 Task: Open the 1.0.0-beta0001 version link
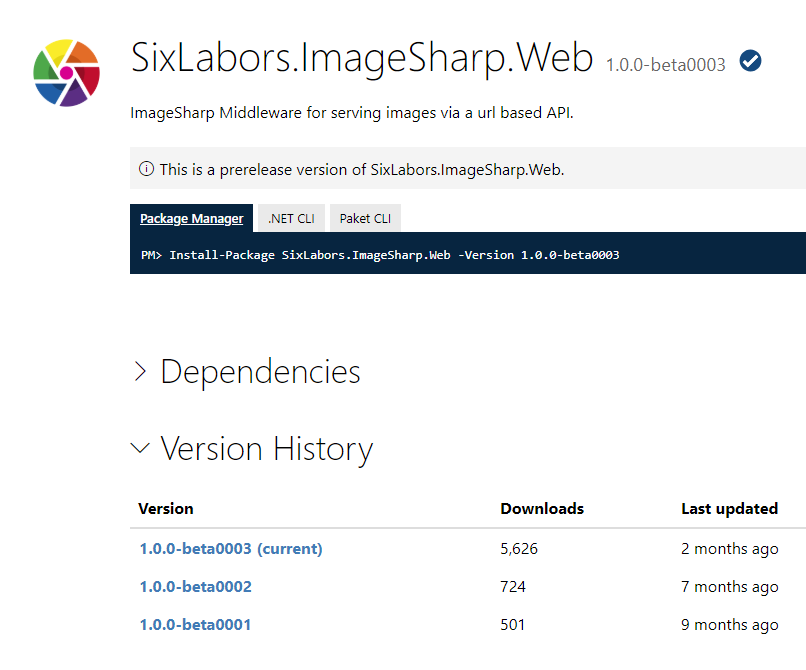(195, 624)
